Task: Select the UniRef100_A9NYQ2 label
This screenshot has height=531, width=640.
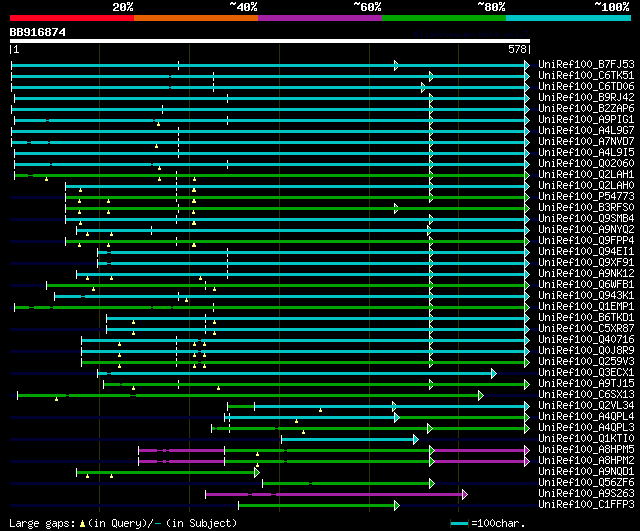Action: tap(586, 230)
